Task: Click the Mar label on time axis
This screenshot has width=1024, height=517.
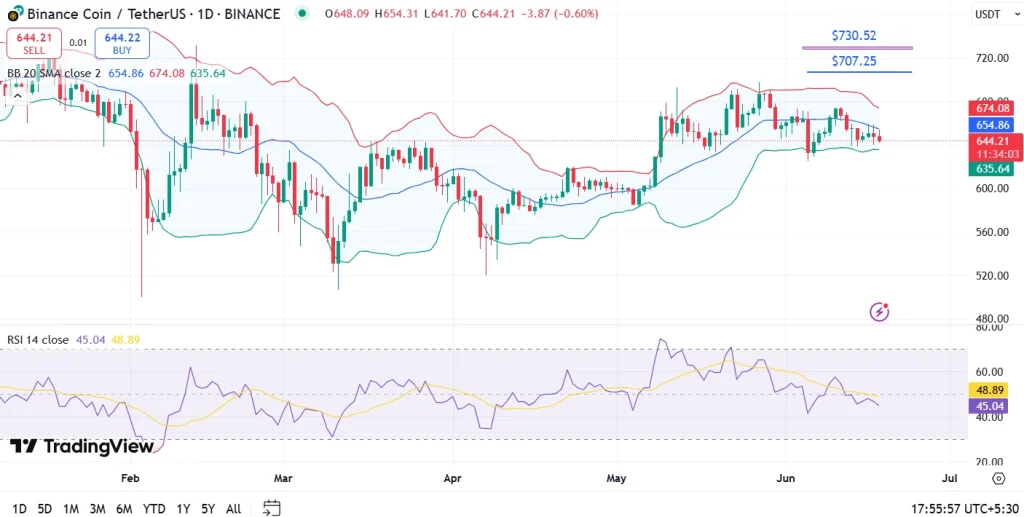Action: tap(283, 478)
